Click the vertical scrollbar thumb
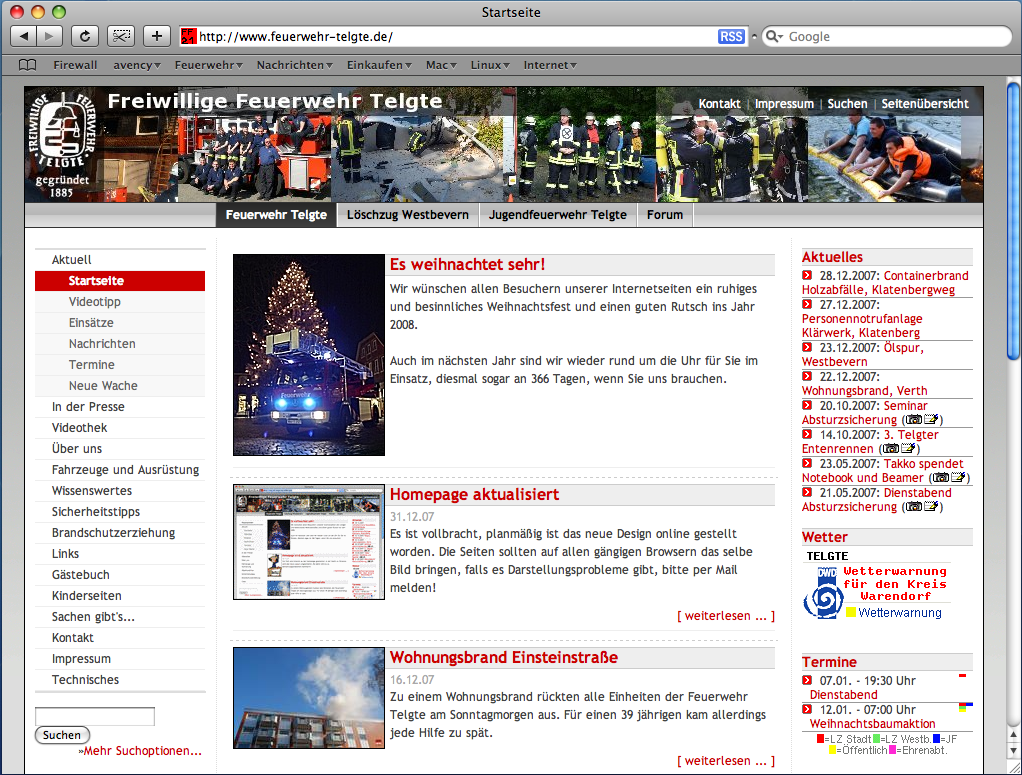This screenshot has width=1022, height=775. 1013,222
